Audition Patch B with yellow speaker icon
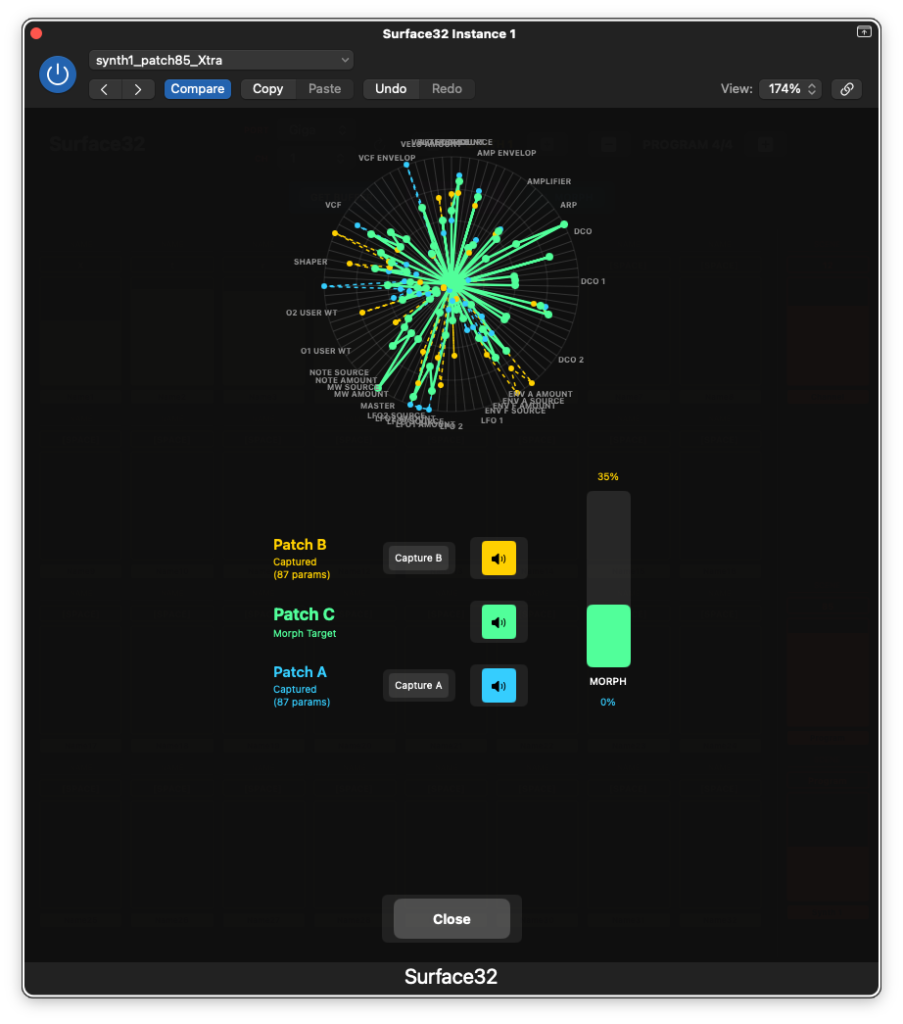 tap(498, 558)
